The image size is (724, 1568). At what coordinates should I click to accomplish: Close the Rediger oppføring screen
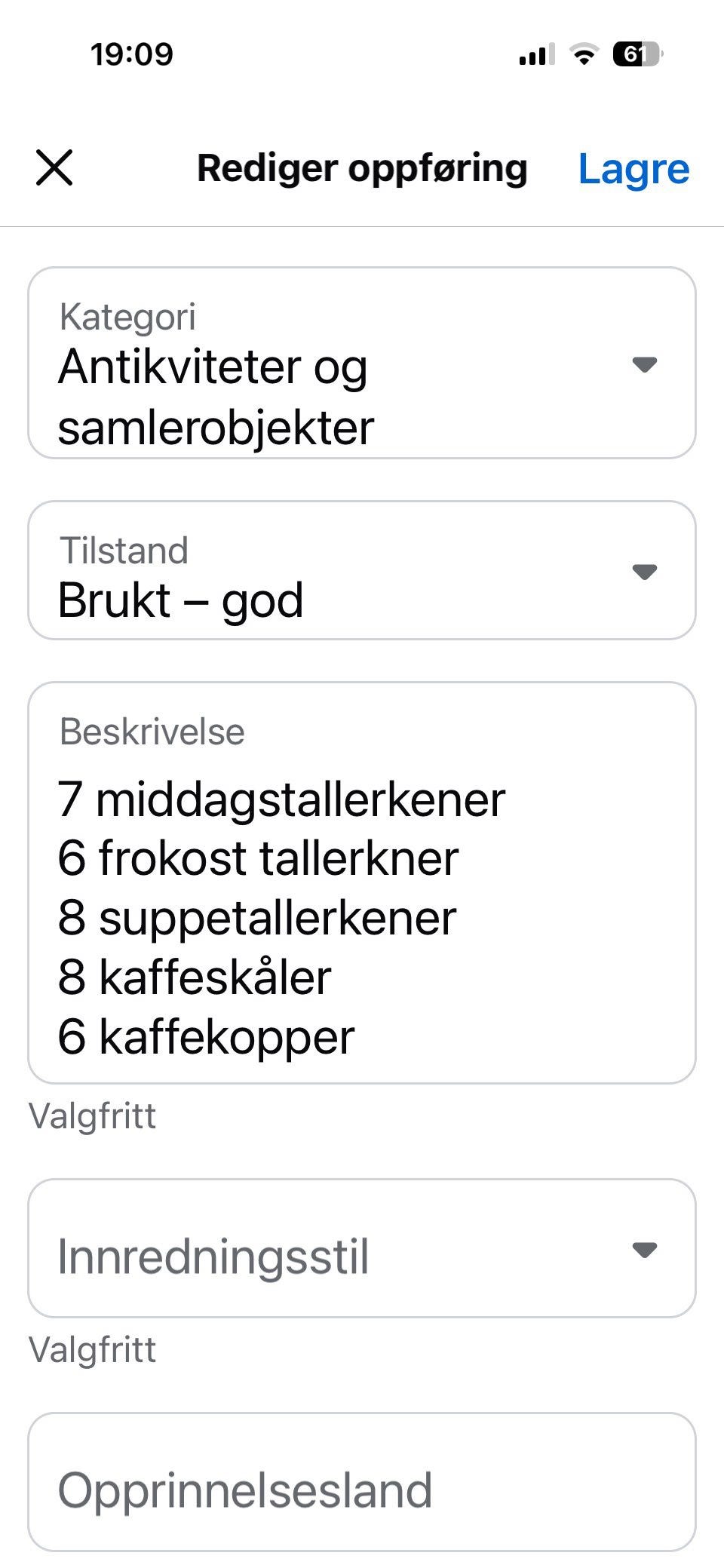[54, 167]
